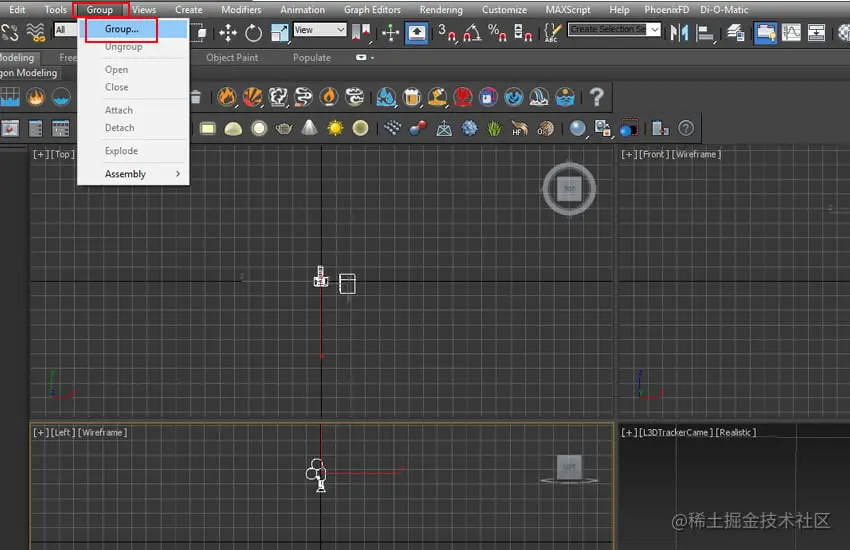
Task: Click the sun icon in toolbar
Action: (335, 128)
